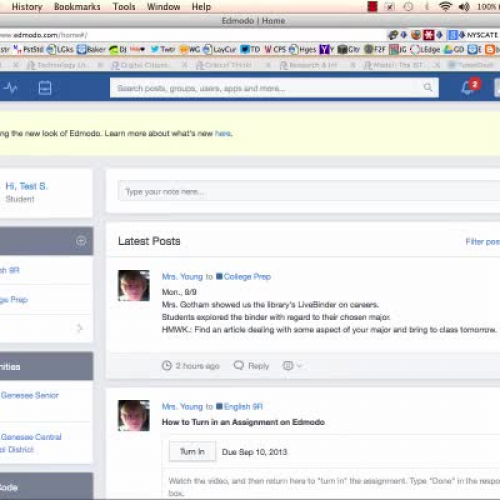The width and height of the screenshot is (500, 500).
Task: Click the red square icon in menu bar
Action: 372,6
